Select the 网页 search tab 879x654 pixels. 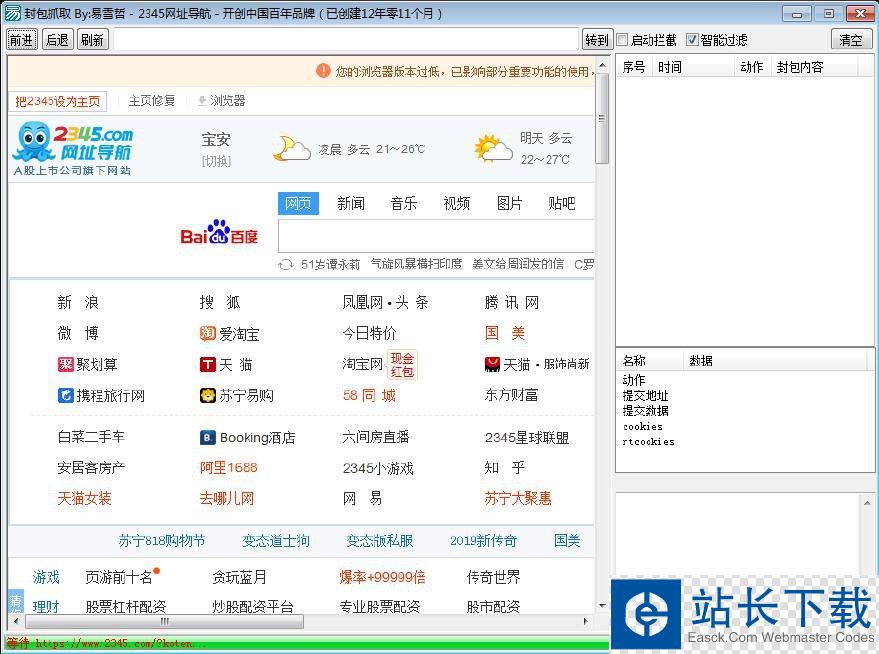pyautogui.click(x=298, y=203)
